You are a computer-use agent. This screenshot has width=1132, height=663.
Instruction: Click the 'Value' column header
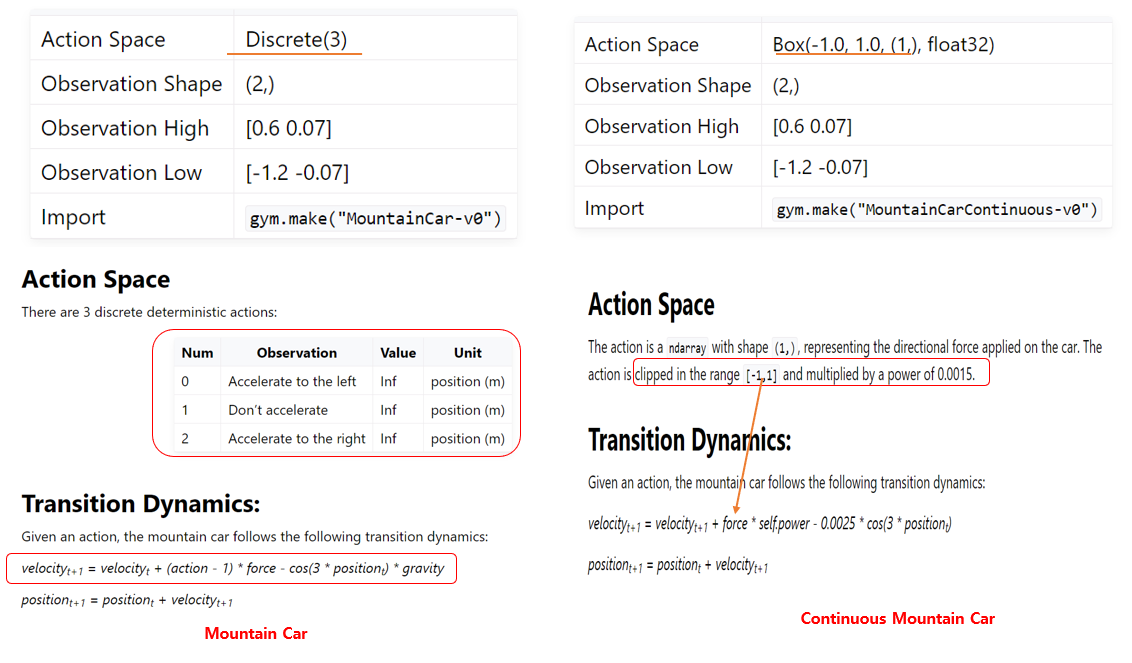click(x=398, y=352)
